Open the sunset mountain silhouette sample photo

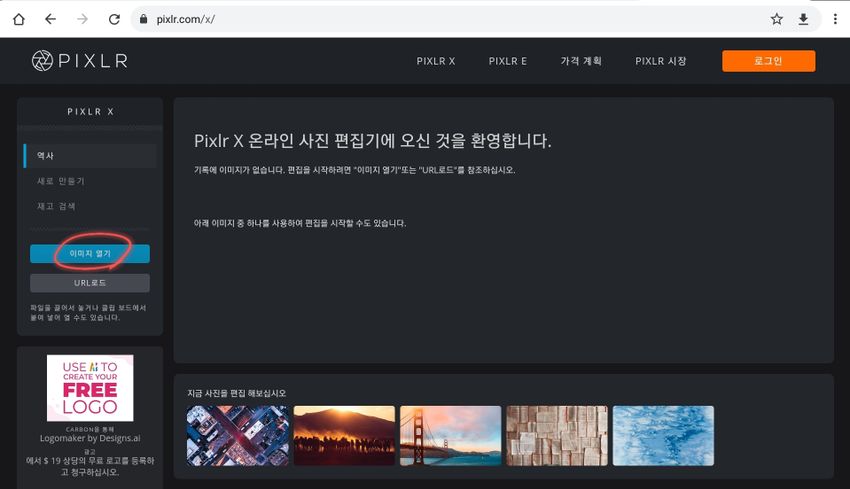344,436
